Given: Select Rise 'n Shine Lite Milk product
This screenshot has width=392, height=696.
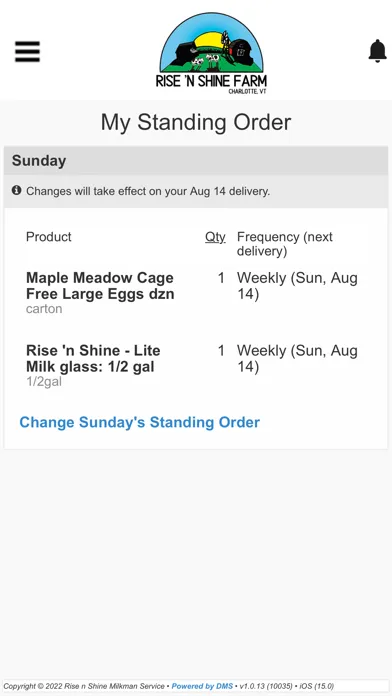Looking at the screenshot, I should click(93, 359).
